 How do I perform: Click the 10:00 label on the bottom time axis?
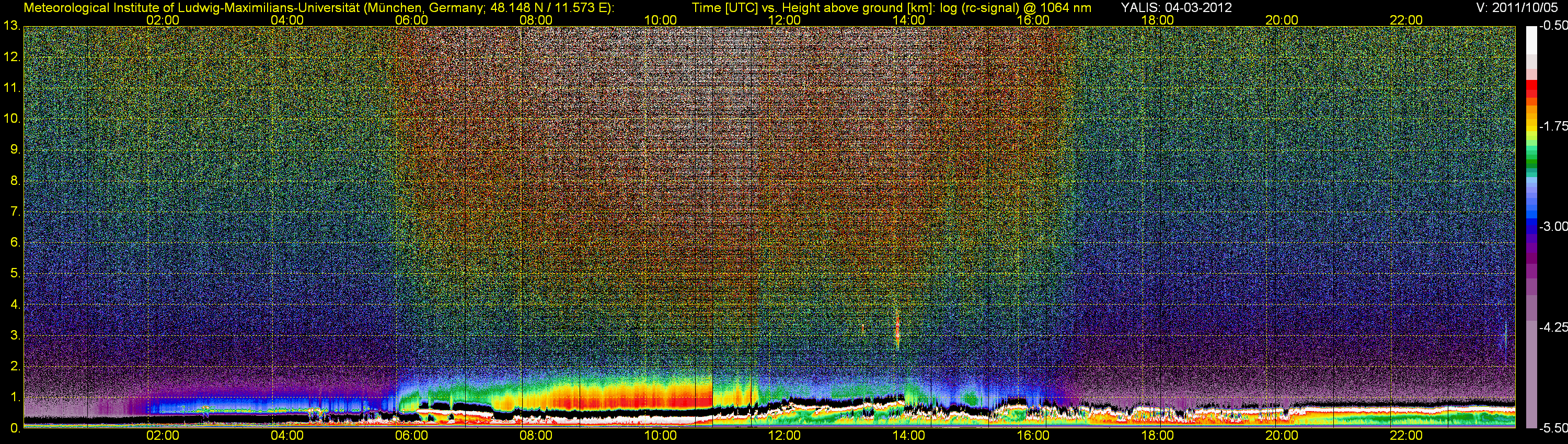(x=660, y=436)
